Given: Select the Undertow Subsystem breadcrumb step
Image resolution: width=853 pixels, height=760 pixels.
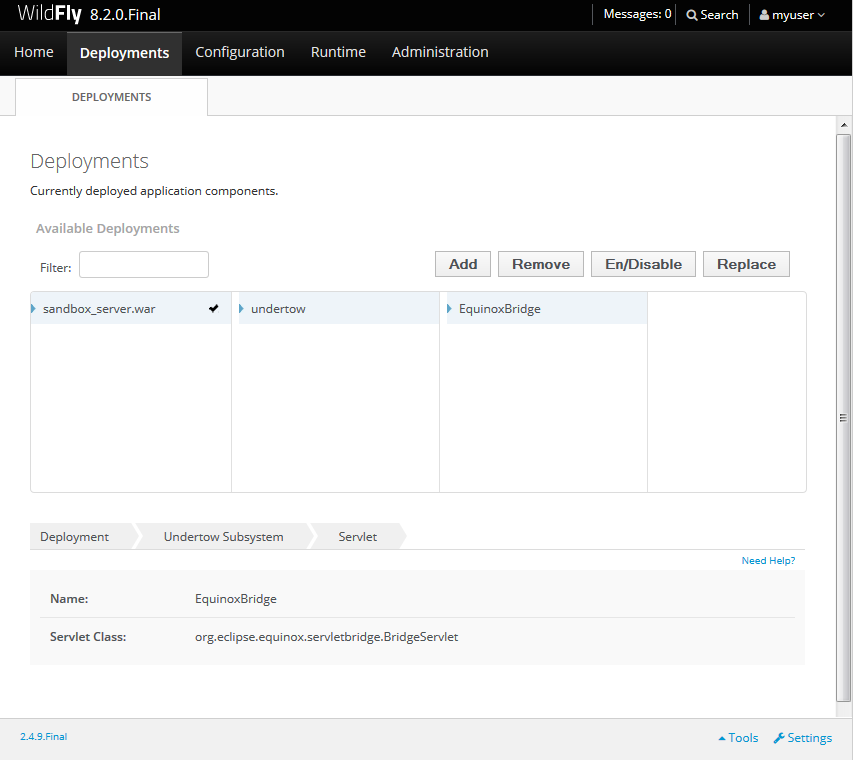Looking at the screenshot, I should pos(224,536).
